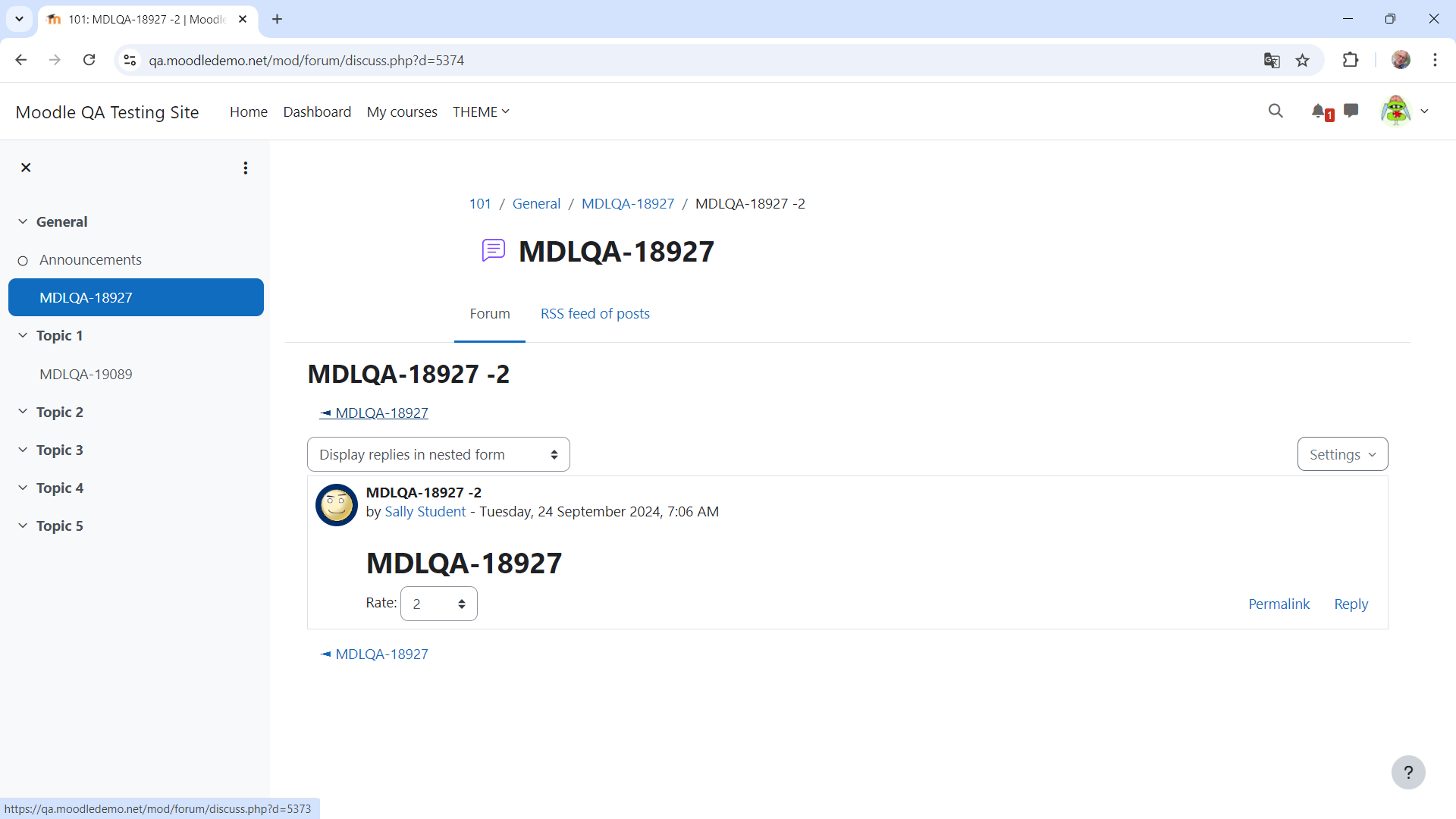Collapse the Topic 2 section
This screenshot has height=819, width=1456.
point(23,412)
